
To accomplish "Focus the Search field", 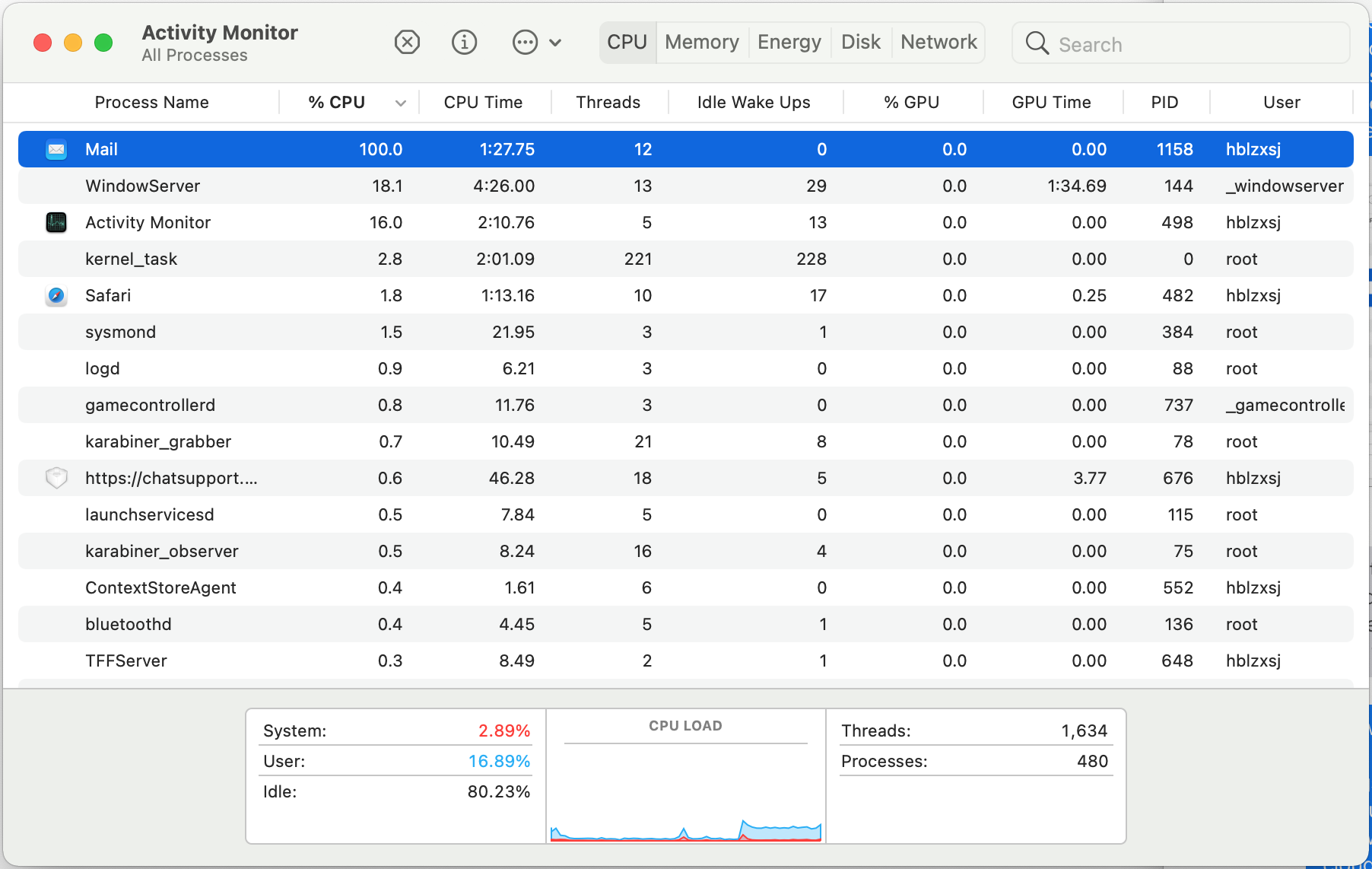I will 1181,43.
